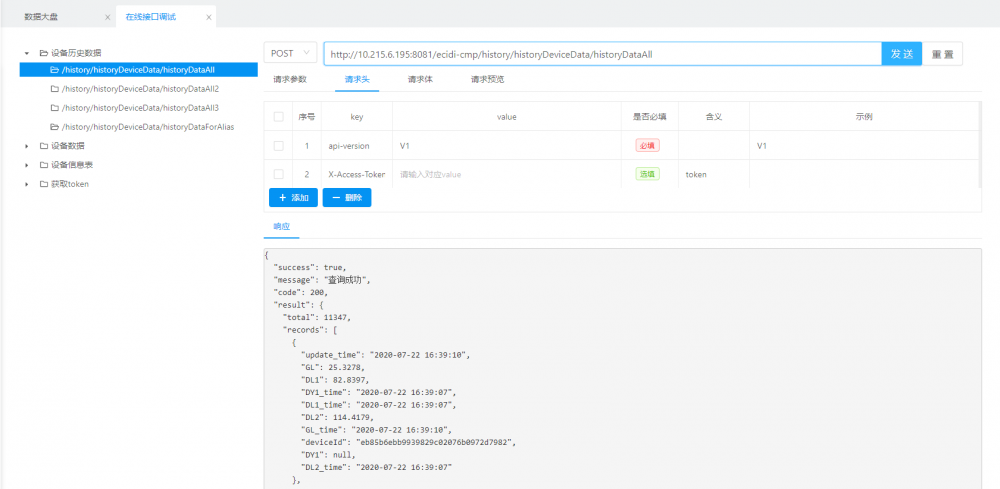Close the 在线接口调试 tab
The height and width of the screenshot is (489, 1000).
(x=208, y=17)
